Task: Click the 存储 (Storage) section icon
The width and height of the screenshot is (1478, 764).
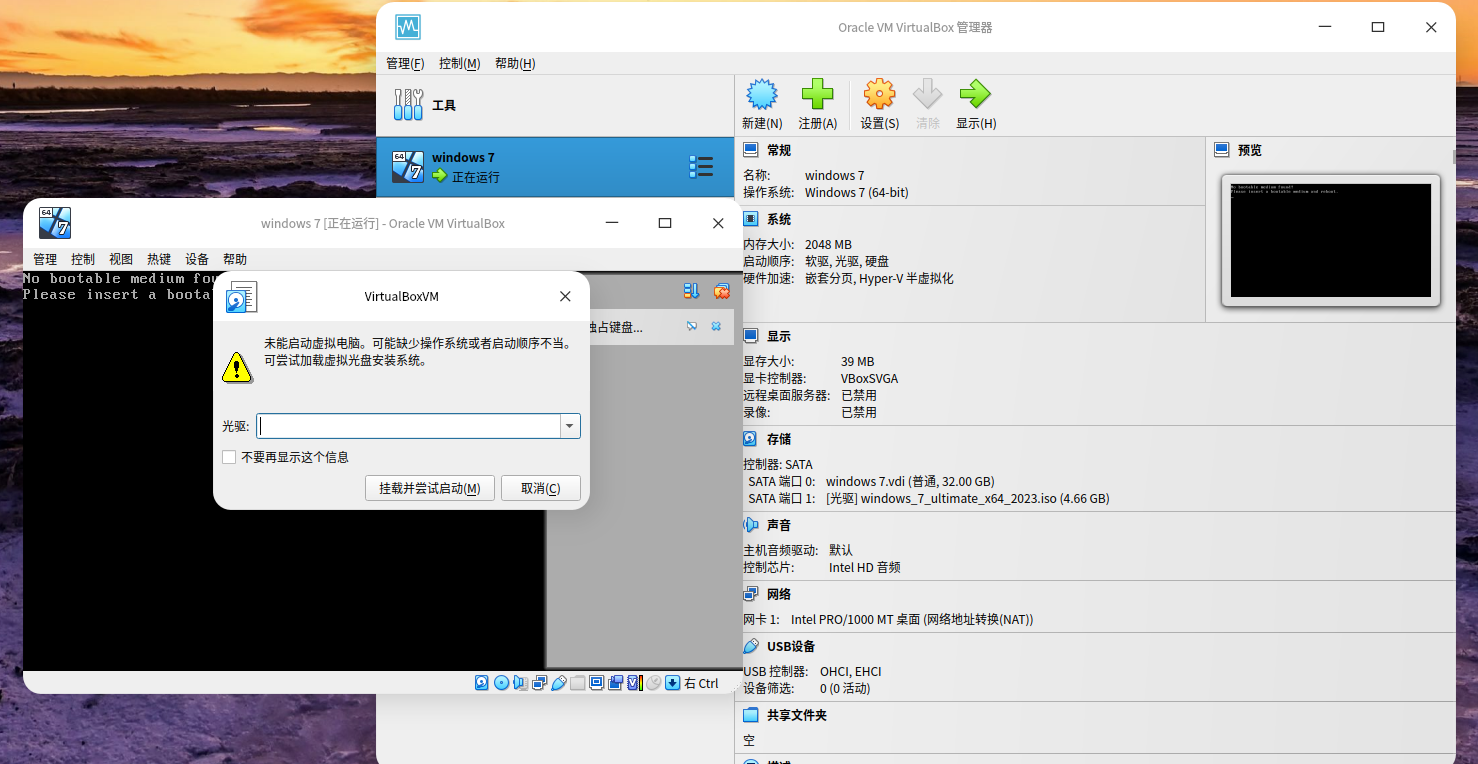Action: [751, 439]
